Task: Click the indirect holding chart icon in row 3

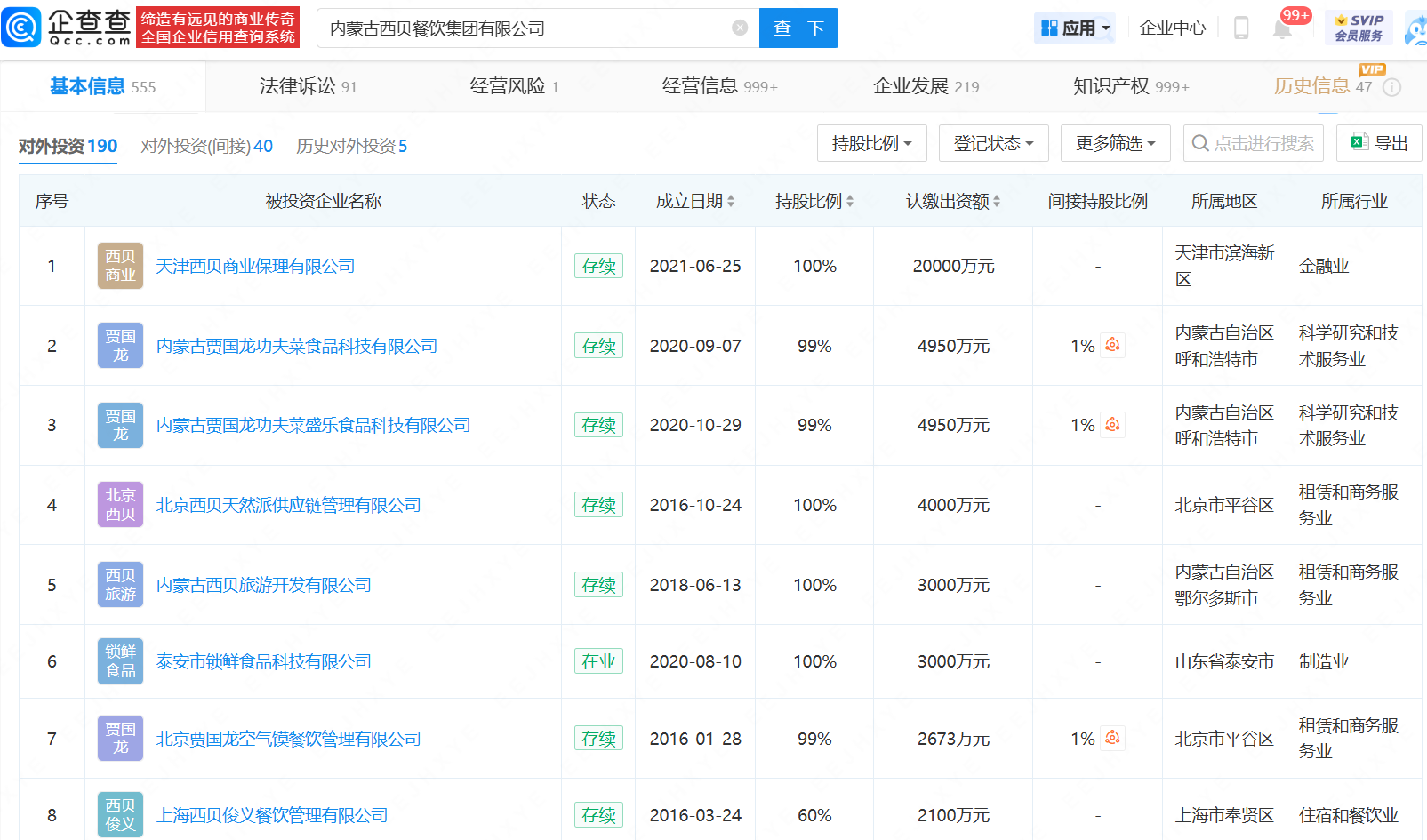Action: click(1112, 425)
